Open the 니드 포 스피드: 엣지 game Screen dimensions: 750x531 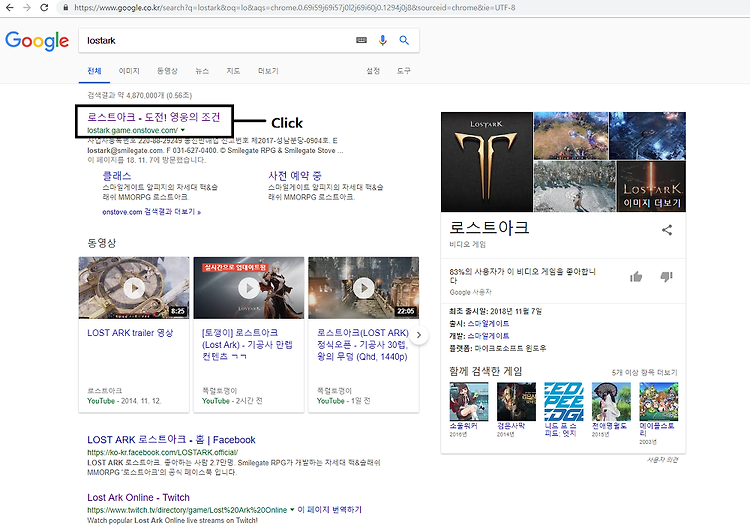click(563, 401)
